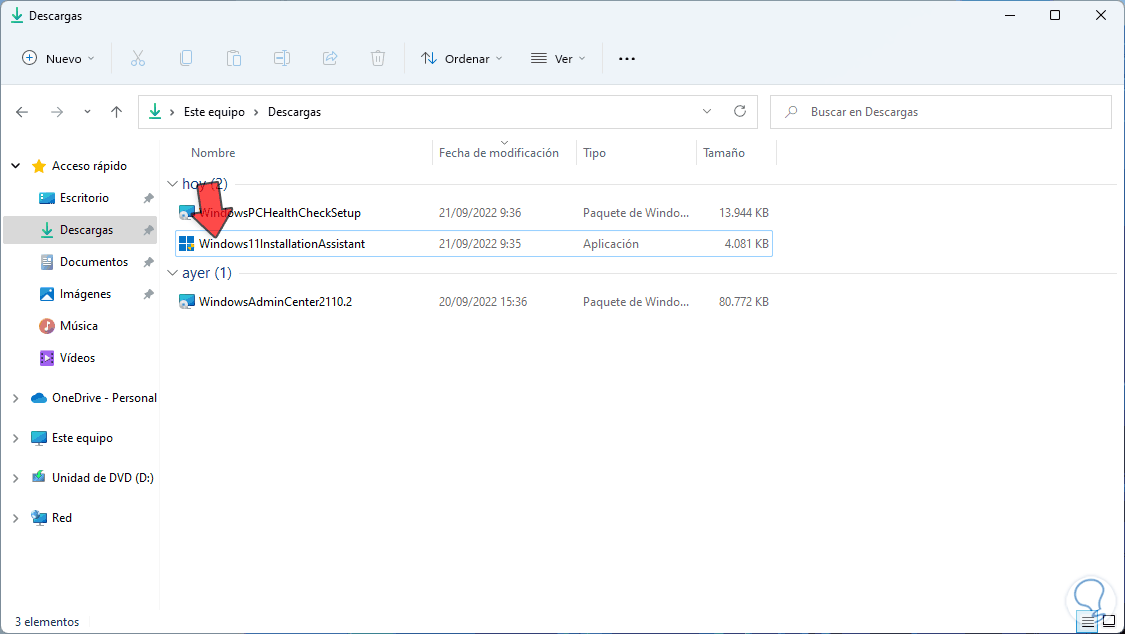Click the Escritorio folder icon in sidebar
The height and width of the screenshot is (634, 1125).
pyautogui.click(x=47, y=198)
